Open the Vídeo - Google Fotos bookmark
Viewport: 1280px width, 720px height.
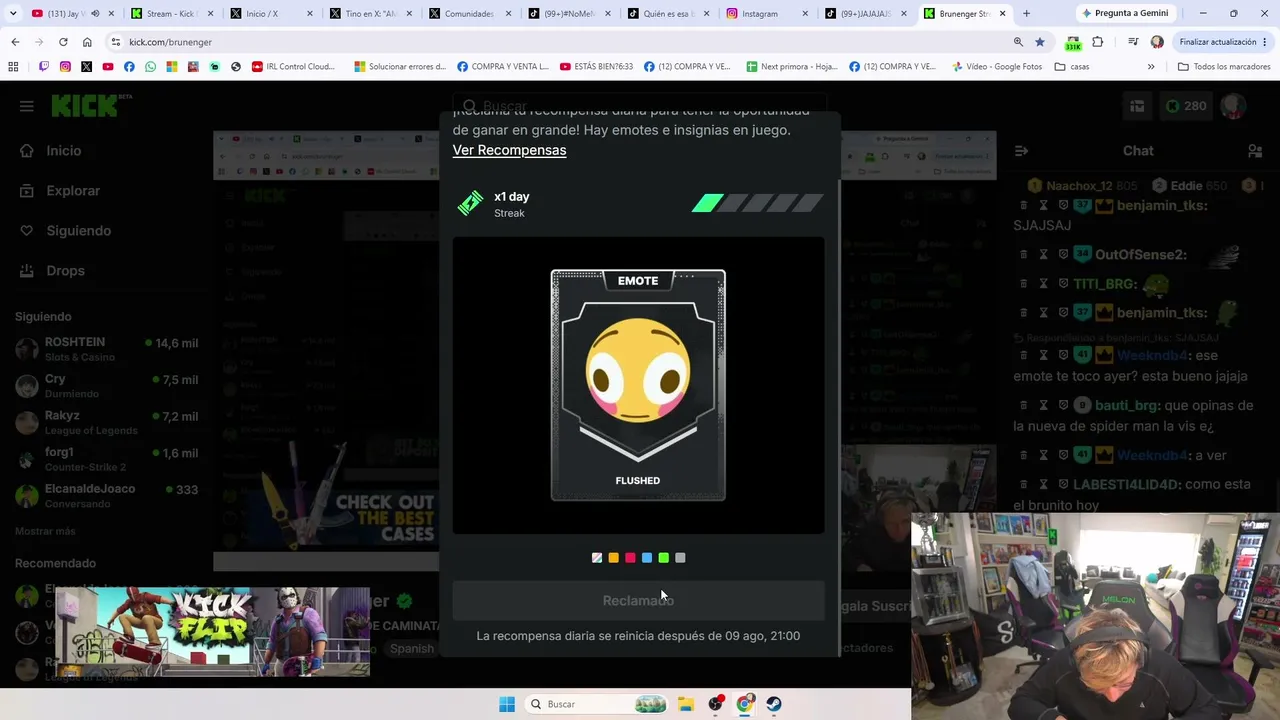coord(997,67)
